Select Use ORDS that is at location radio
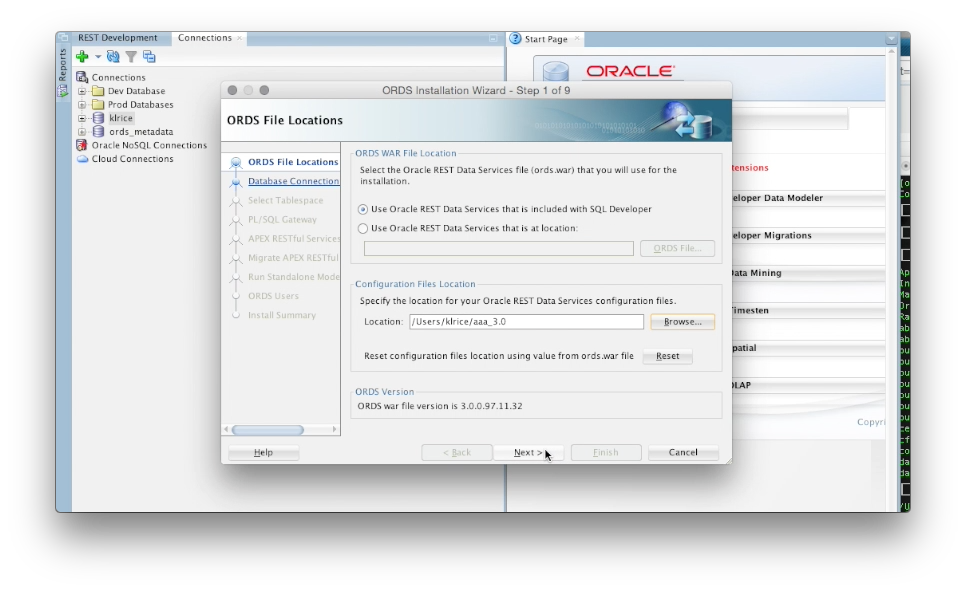This screenshot has width=966, height=592. 363,229
